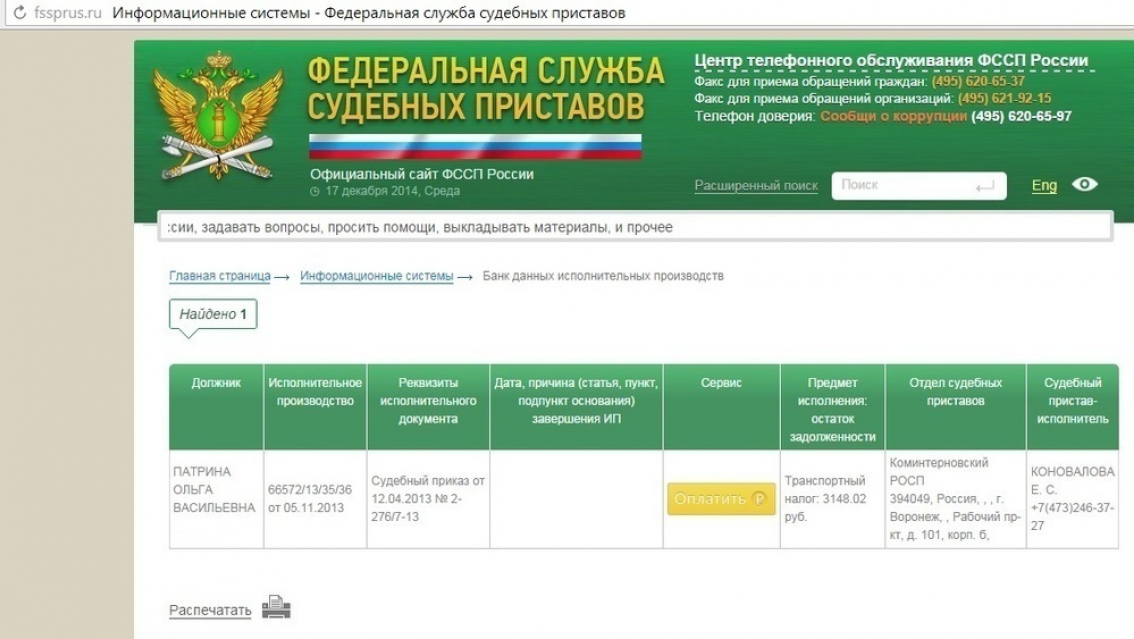The image size is (1134, 639).
Task: Click the printer icon next to Распечатать
Action: [276, 607]
